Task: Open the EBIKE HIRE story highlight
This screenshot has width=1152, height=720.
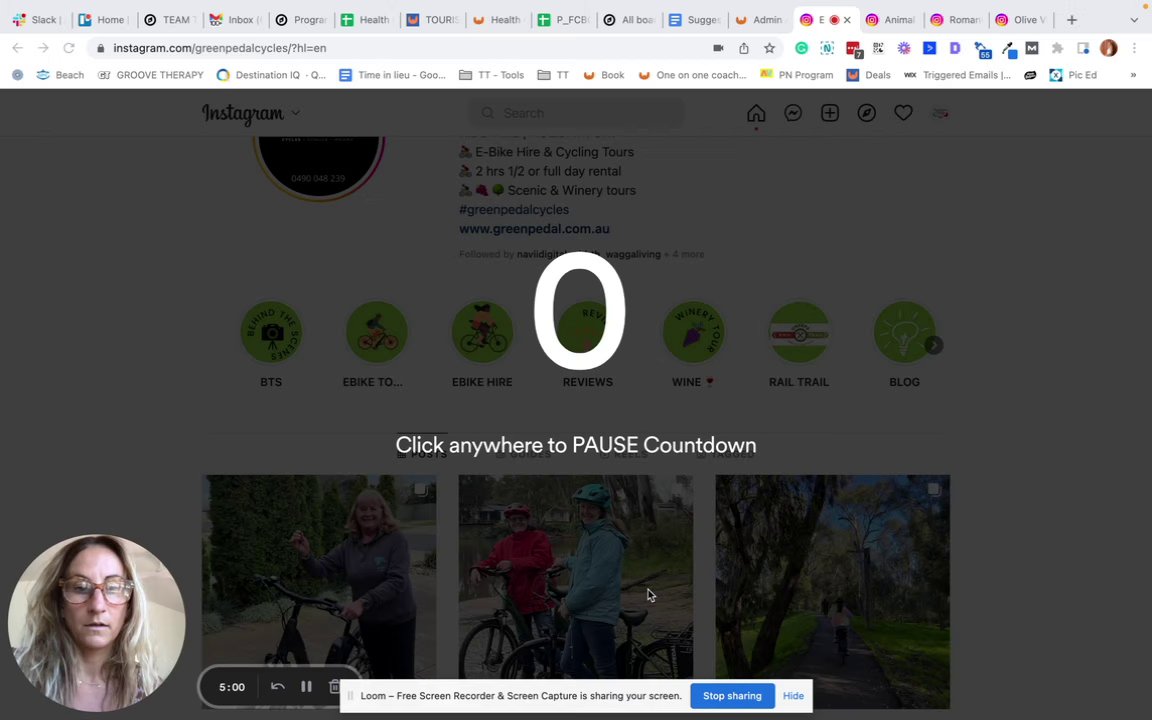Action: point(482,332)
